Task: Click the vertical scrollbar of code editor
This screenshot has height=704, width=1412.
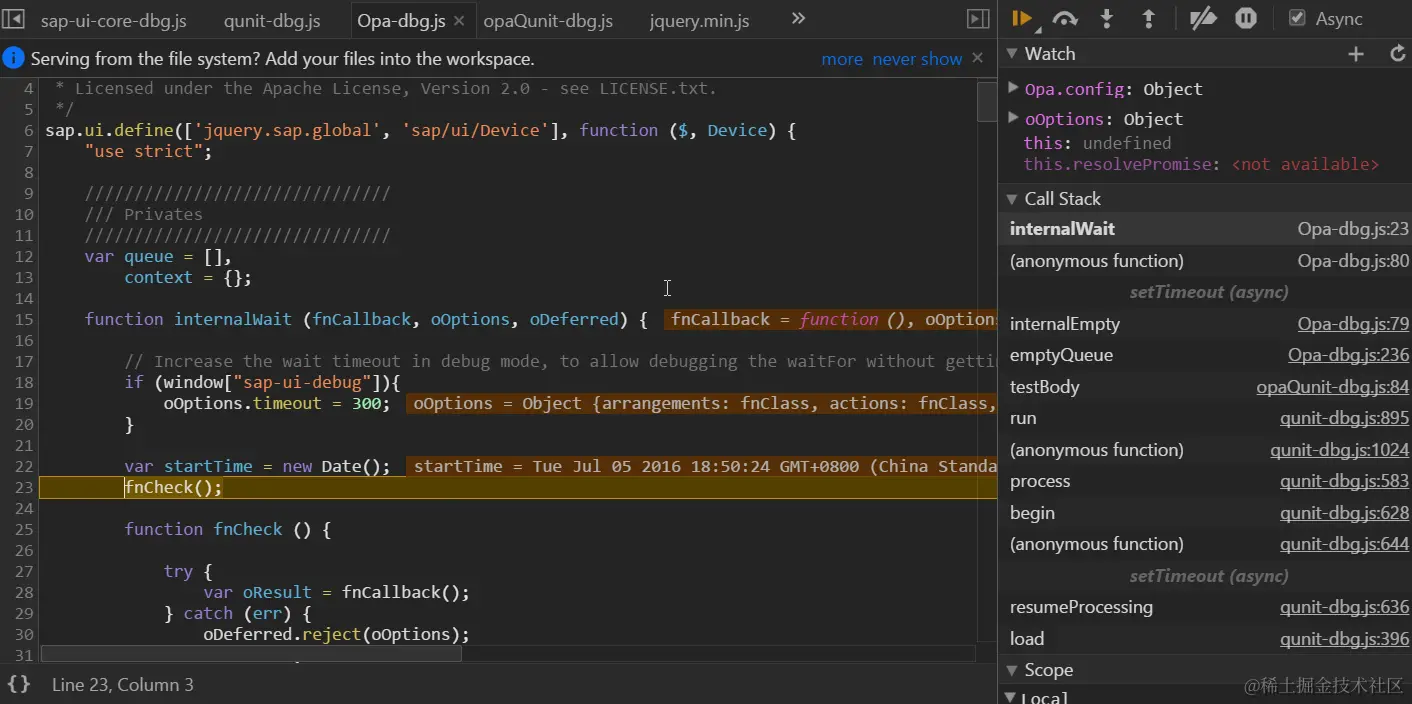Action: pos(986,100)
